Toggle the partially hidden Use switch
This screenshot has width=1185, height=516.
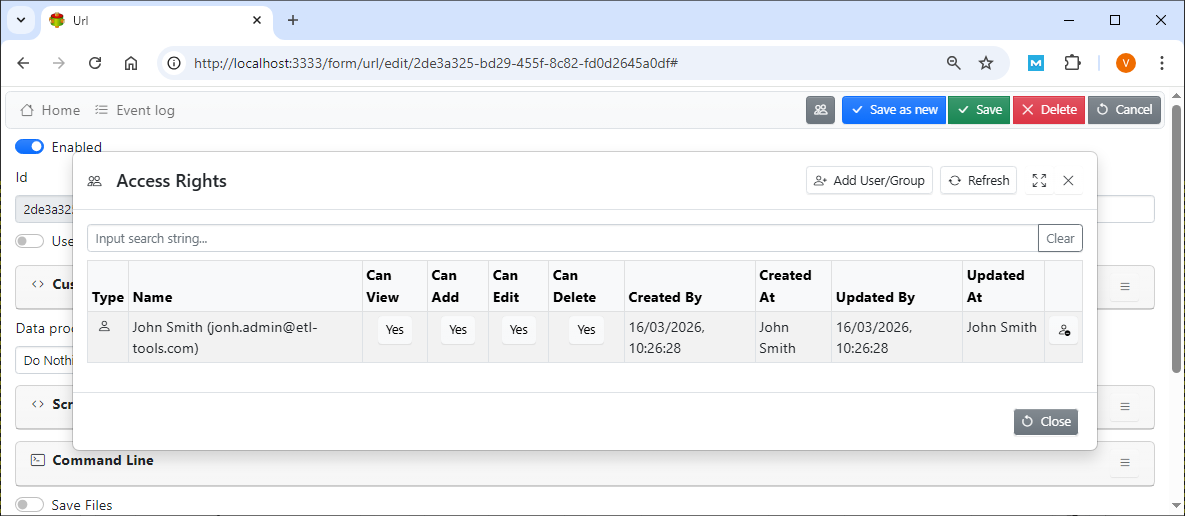(x=29, y=241)
